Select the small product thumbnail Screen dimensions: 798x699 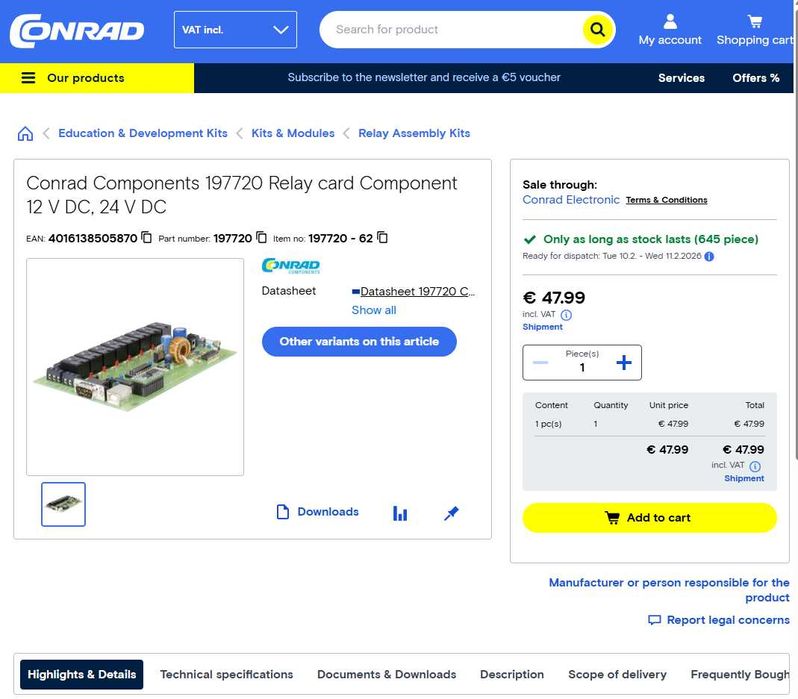(63, 504)
